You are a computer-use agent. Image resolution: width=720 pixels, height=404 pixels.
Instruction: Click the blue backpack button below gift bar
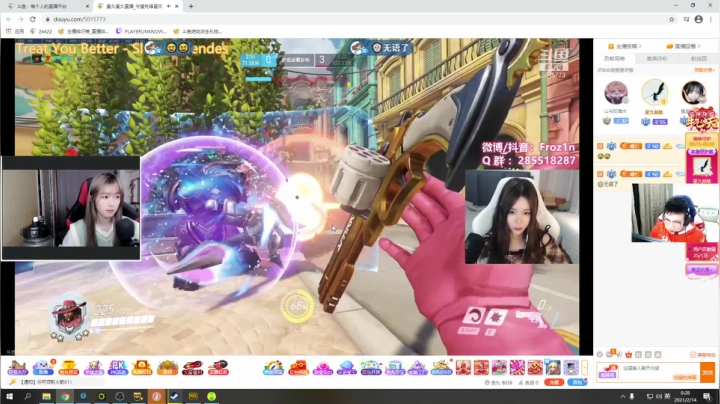[x=577, y=382]
